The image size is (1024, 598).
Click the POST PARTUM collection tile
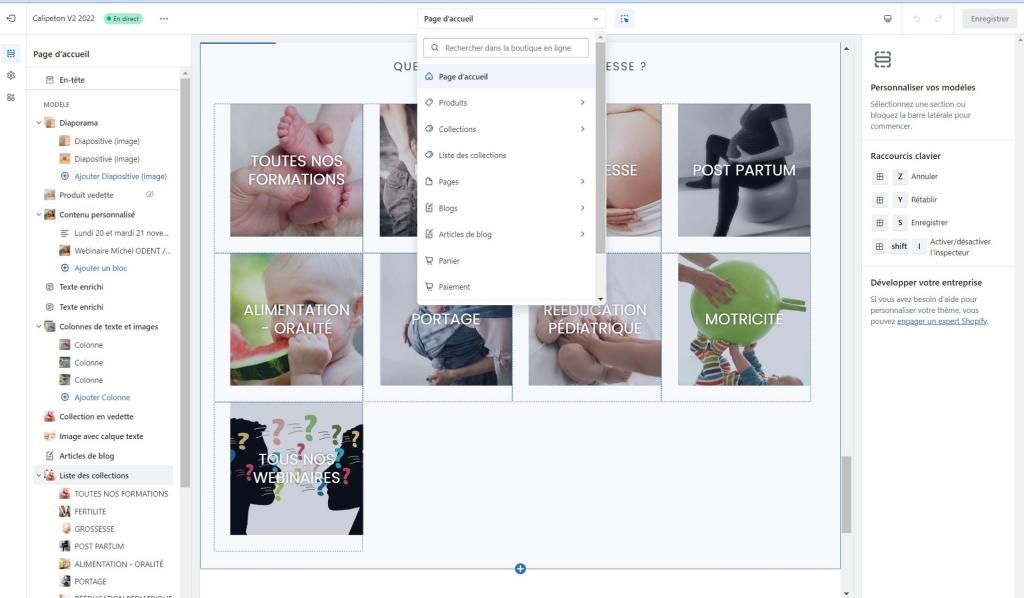pyautogui.click(x=744, y=170)
